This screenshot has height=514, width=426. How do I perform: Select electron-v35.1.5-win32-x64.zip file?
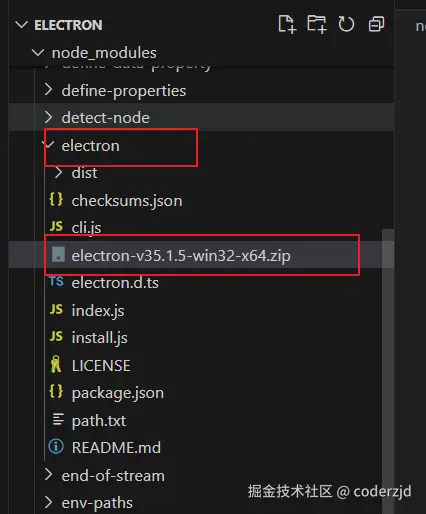[181, 256]
